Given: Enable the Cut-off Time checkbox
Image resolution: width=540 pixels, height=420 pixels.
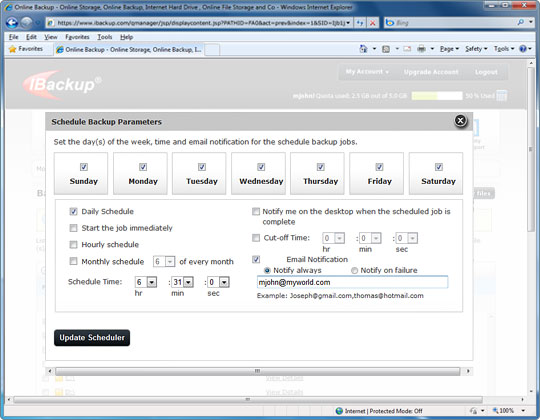Looking at the screenshot, I should point(256,238).
